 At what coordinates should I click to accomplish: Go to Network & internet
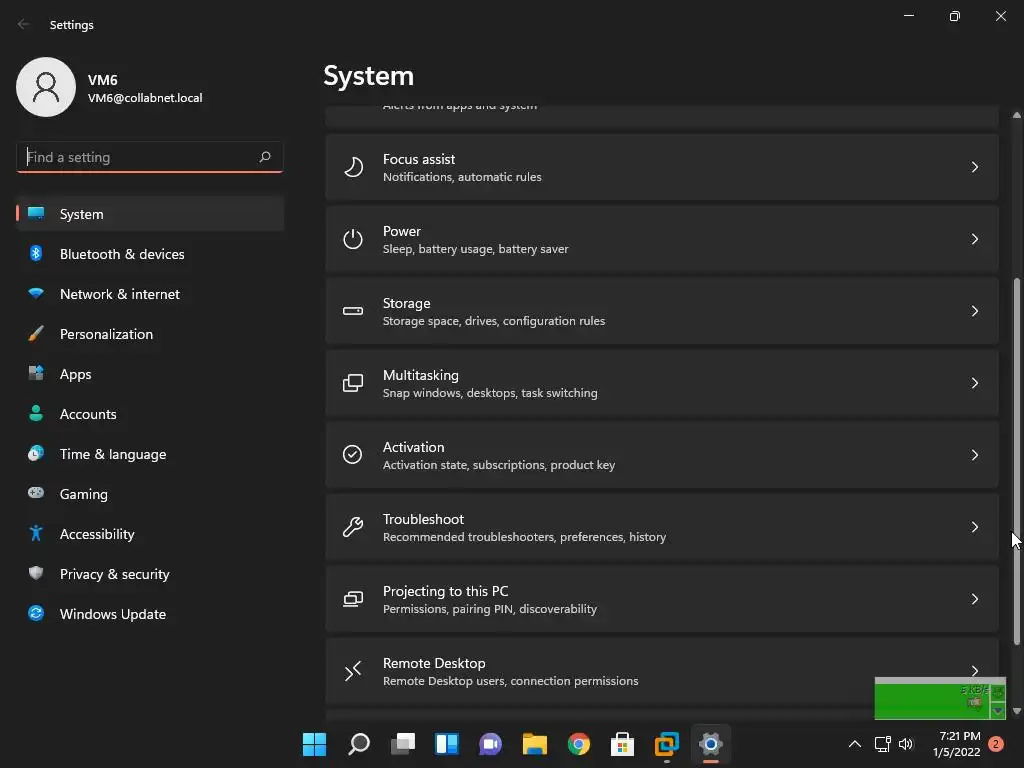click(x=150, y=293)
